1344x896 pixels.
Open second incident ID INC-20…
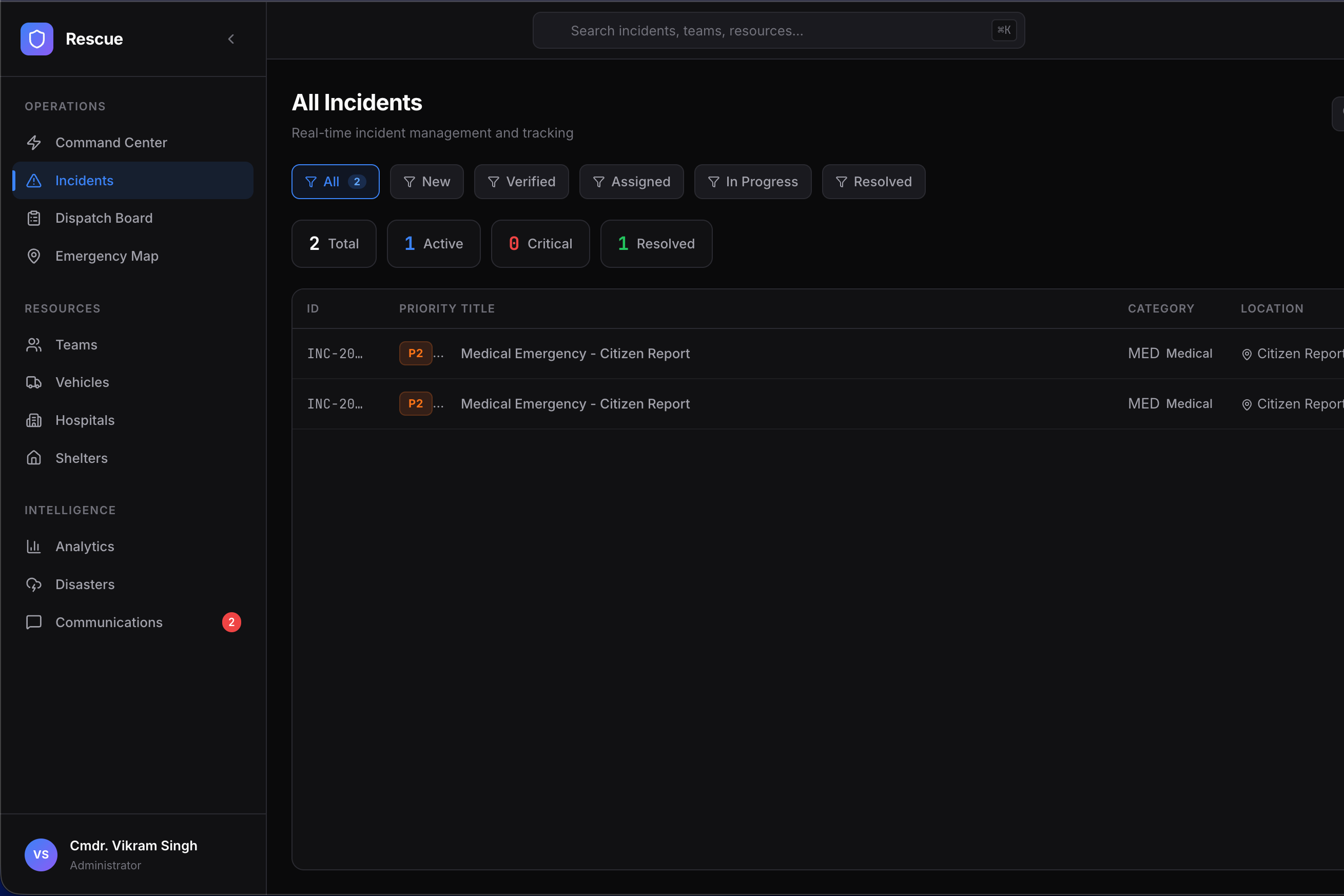(335, 404)
